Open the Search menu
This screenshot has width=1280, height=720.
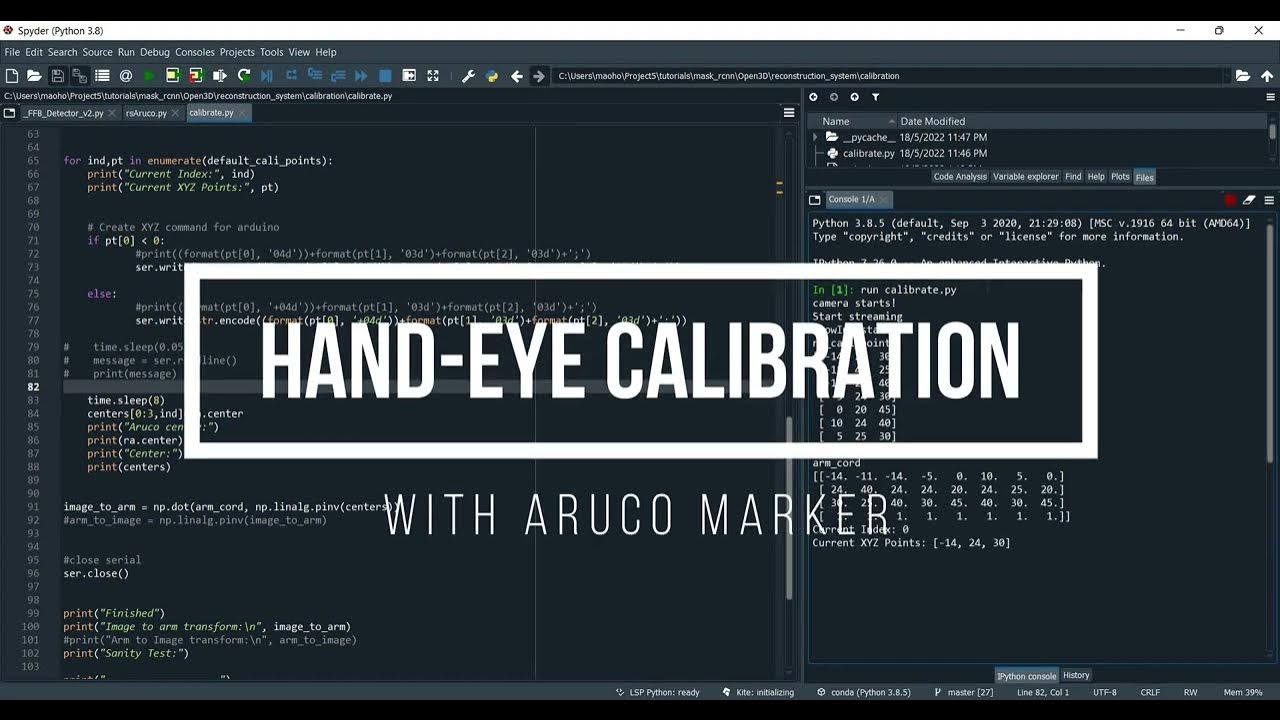click(x=62, y=52)
